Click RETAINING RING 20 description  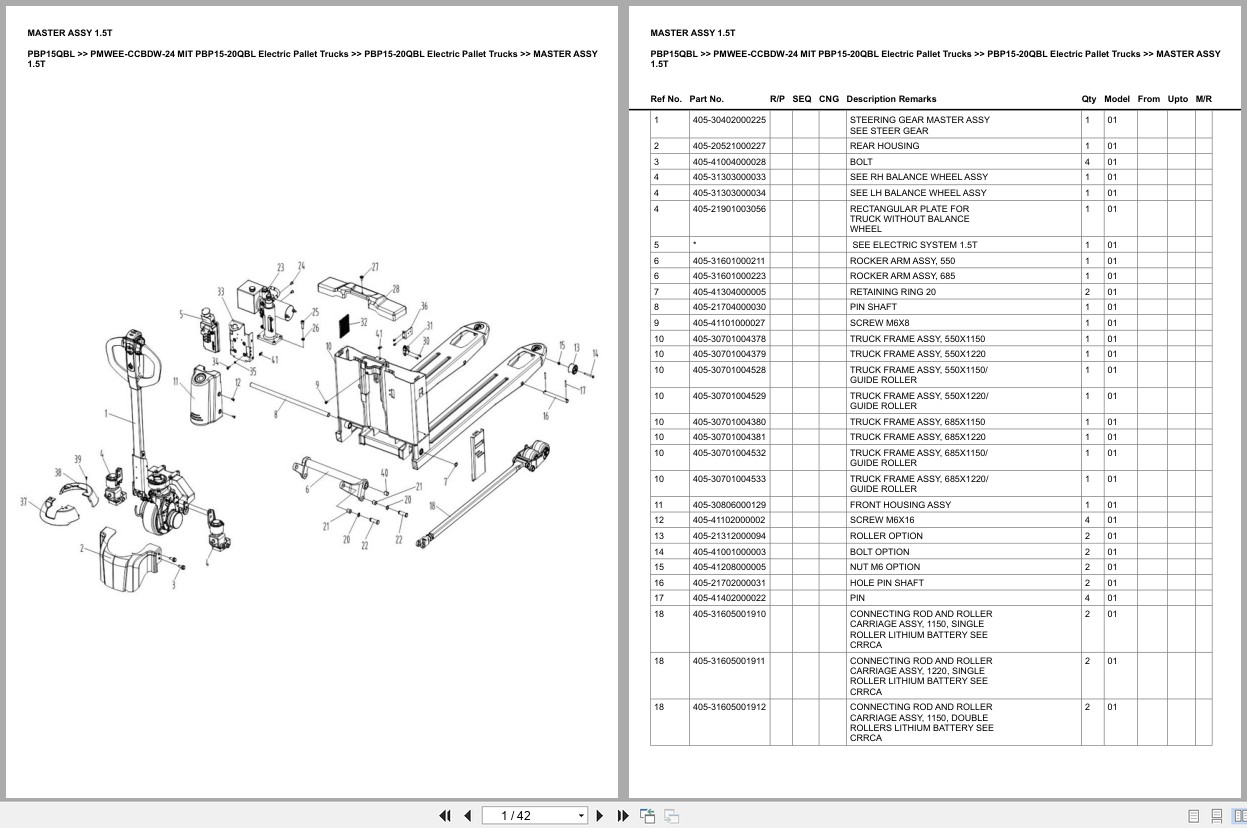893,292
